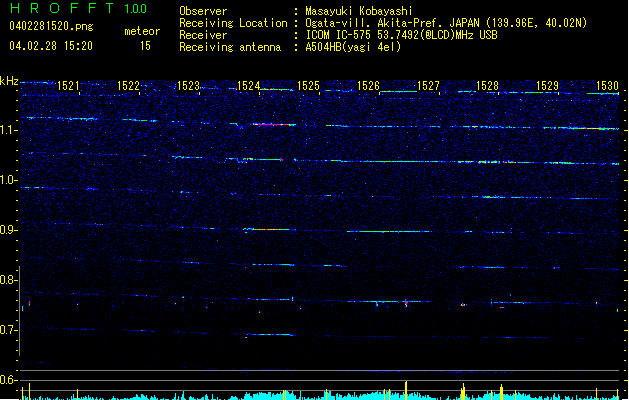This screenshot has height=400, width=629.
Task: Click the 0.6 kHz frequency axis label
Action: (x=9, y=380)
